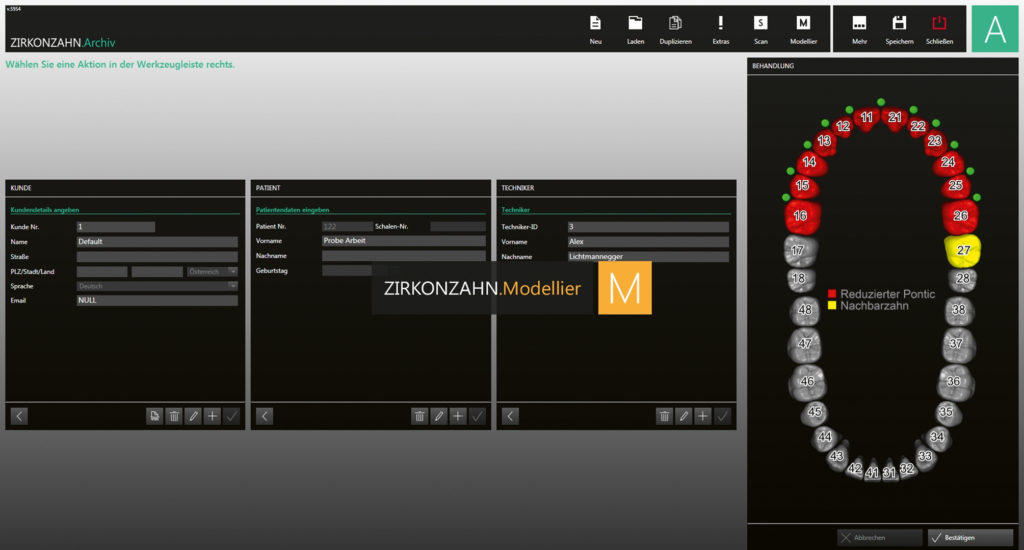Click the Email field showing NULL
Viewport: 1024px width, 550px height.
[157, 300]
